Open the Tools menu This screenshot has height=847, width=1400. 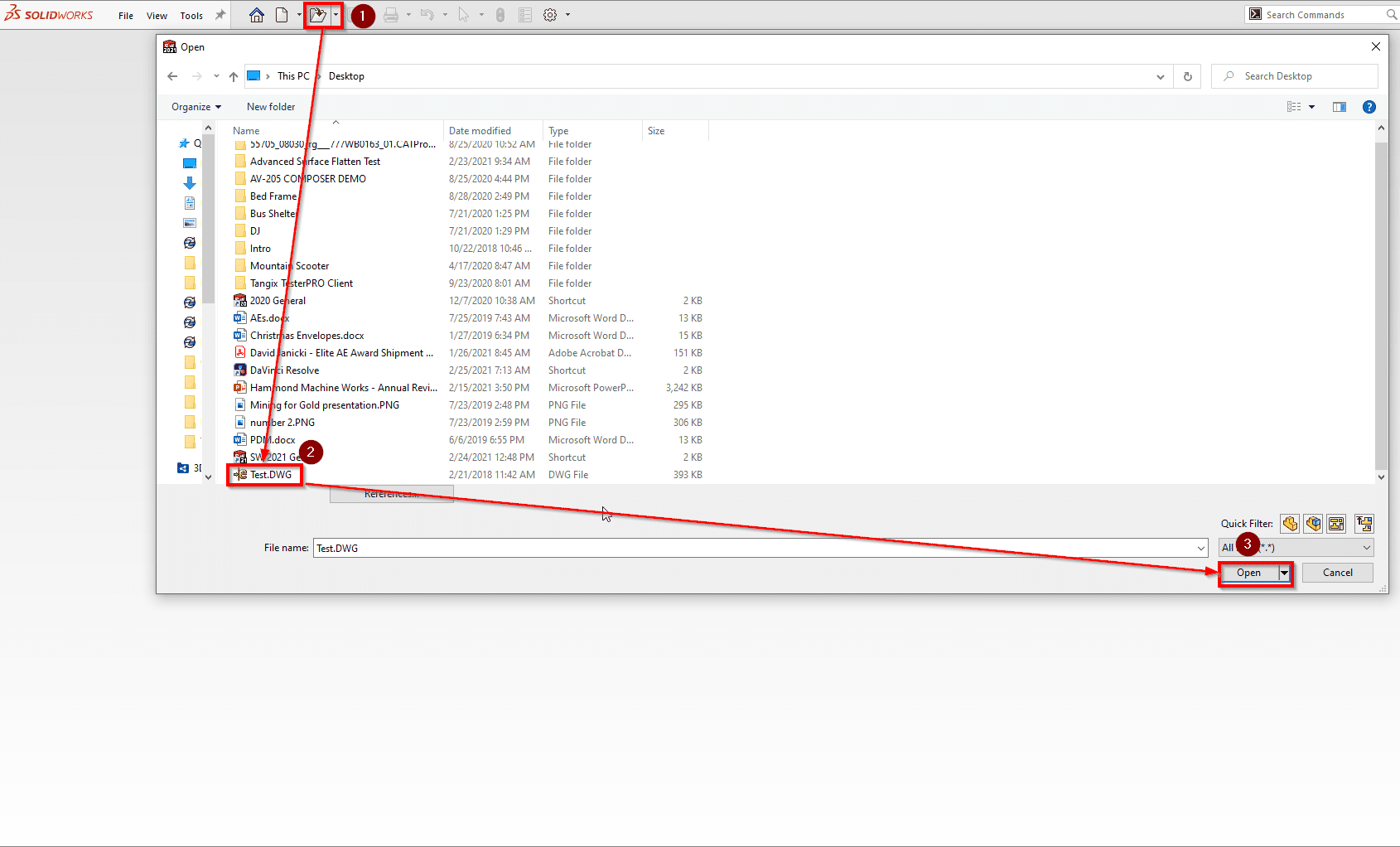click(191, 16)
